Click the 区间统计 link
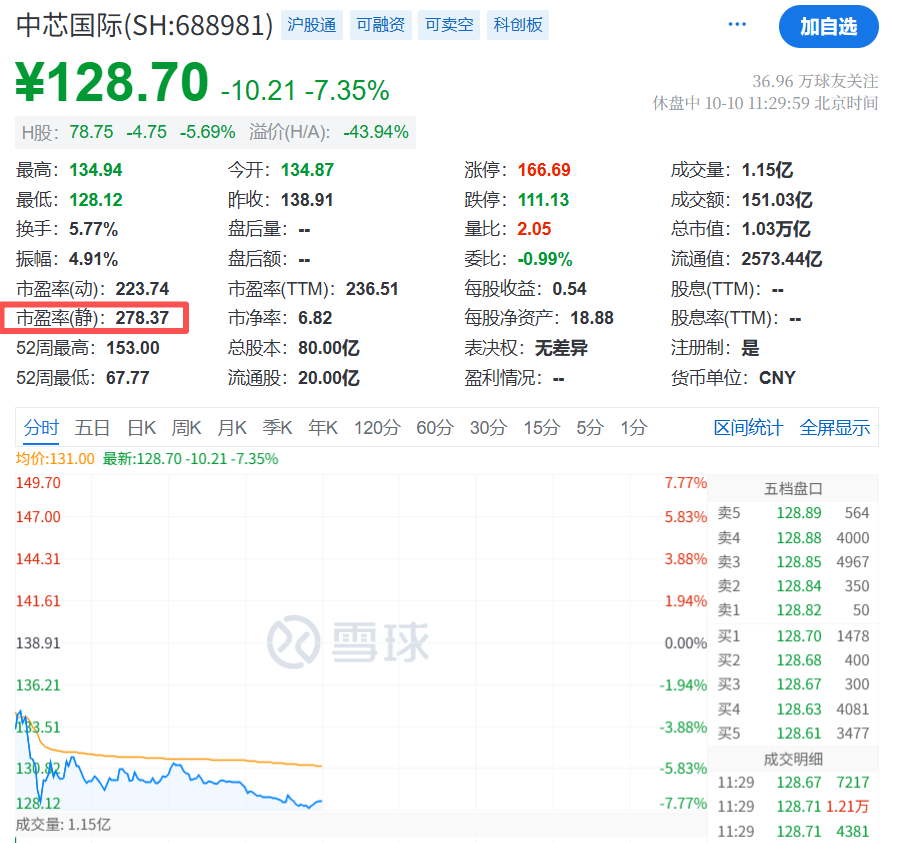The height and width of the screenshot is (843, 906). [x=748, y=428]
